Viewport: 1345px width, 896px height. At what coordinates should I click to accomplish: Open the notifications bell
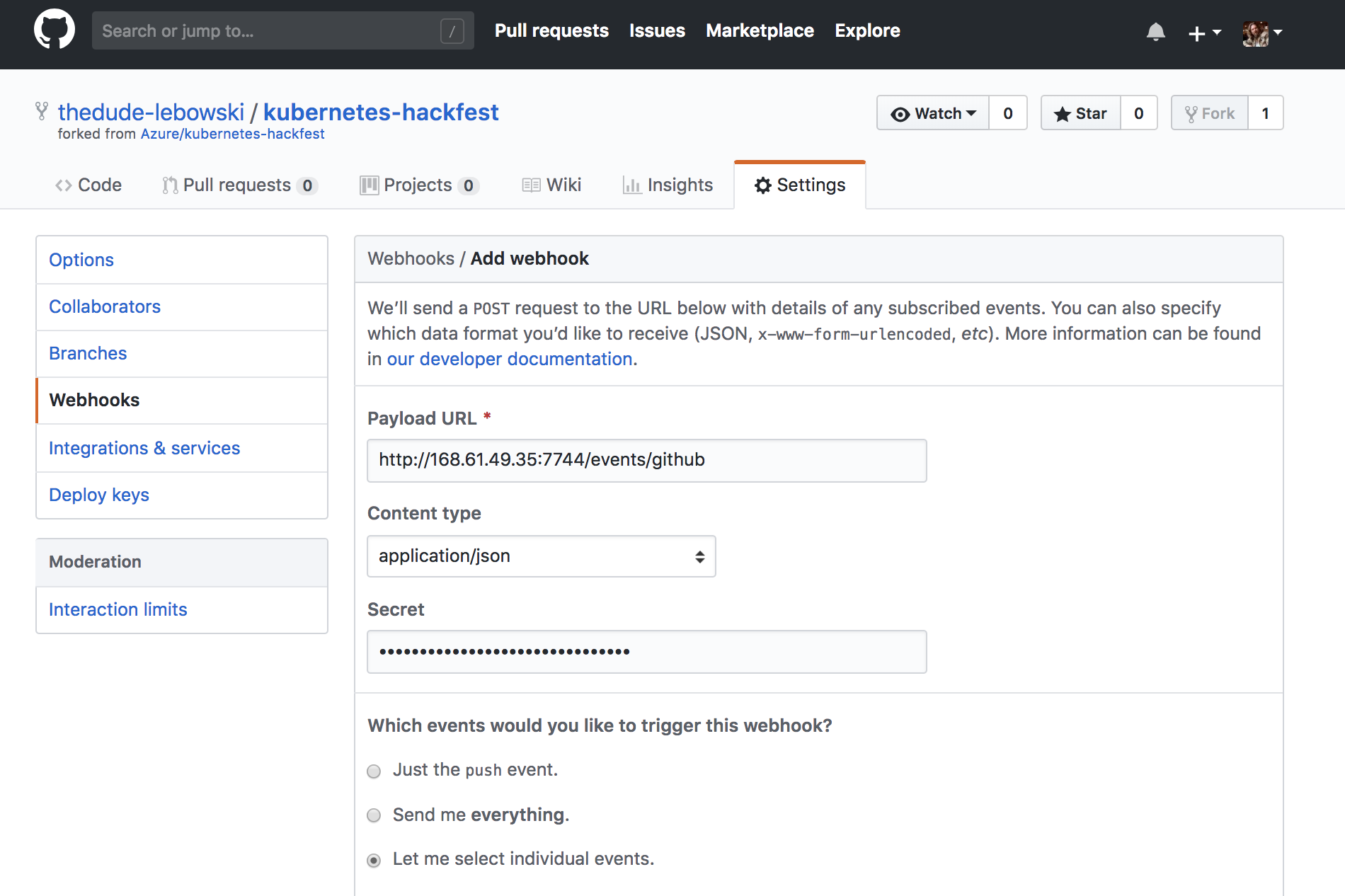(x=1155, y=32)
